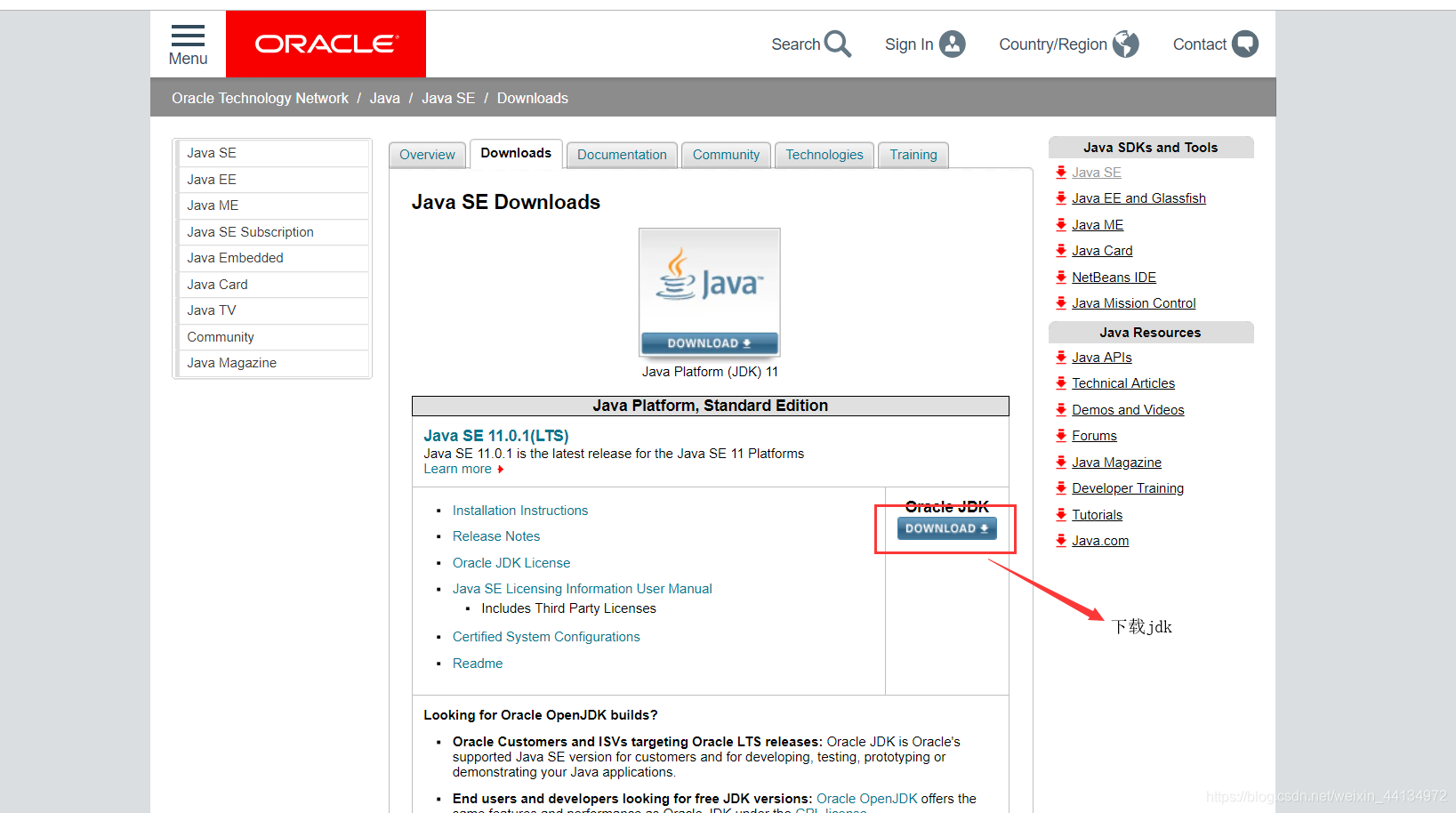Click the Download button under Java logo
This screenshot has width=1456, height=813.
click(x=710, y=343)
